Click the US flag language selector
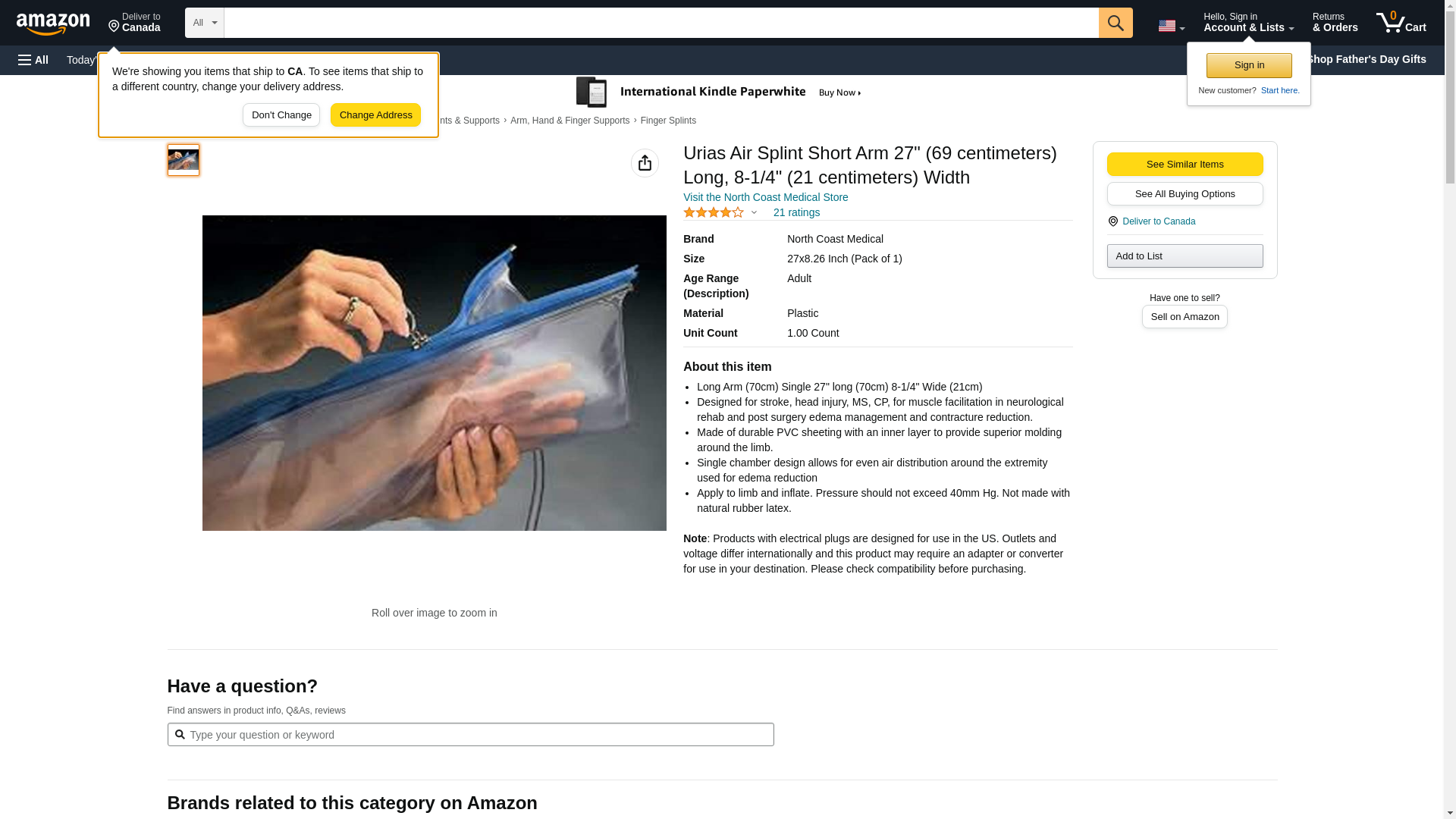This screenshot has height=819, width=1456. tap(1171, 26)
